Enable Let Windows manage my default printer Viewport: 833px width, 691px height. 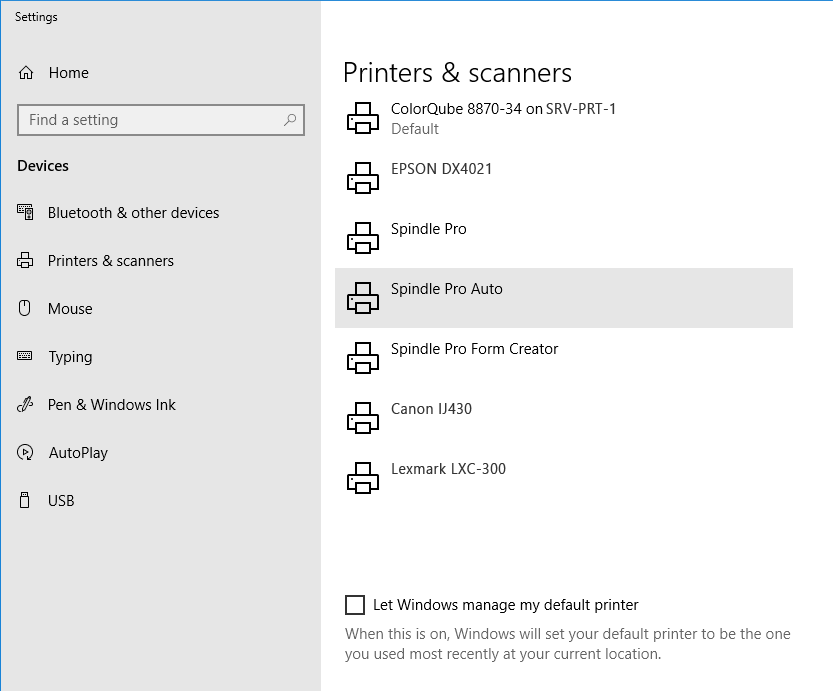click(355, 605)
